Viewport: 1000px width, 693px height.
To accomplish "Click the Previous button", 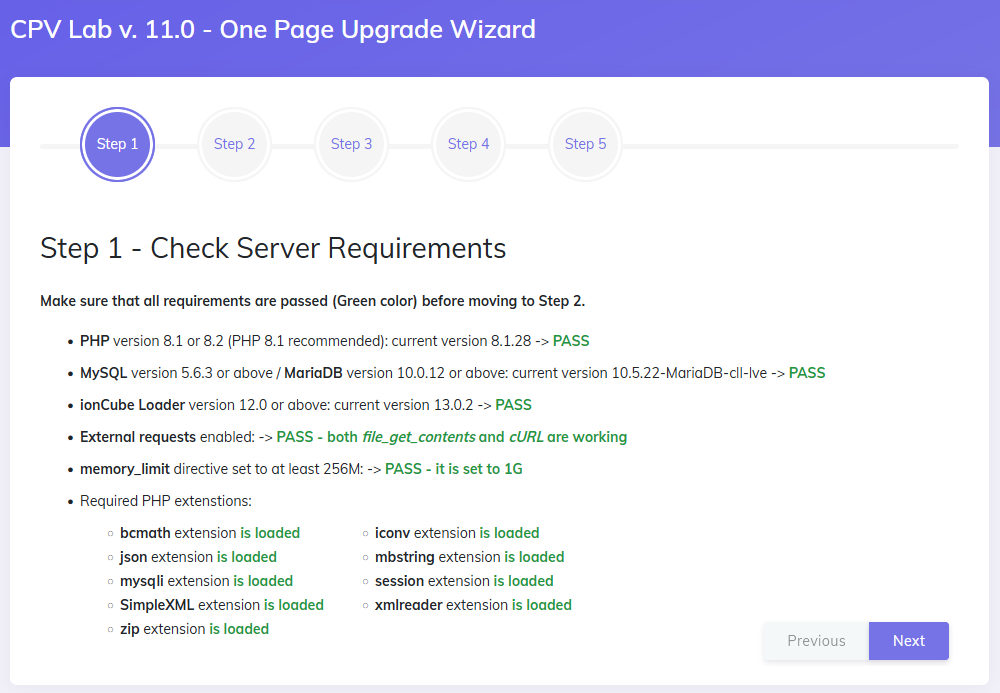I will coord(816,641).
